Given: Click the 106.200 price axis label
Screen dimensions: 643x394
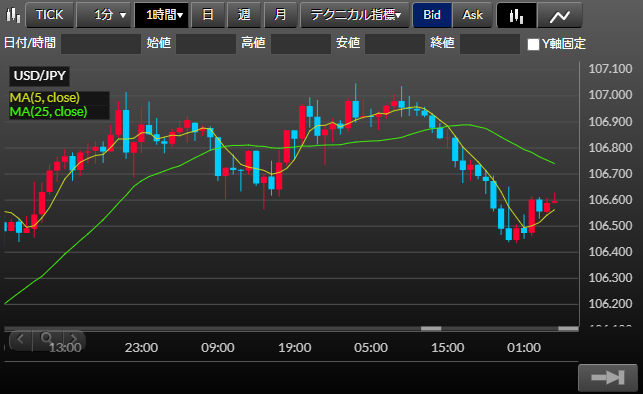Looking at the screenshot, I should pyautogui.click(x=610, y=304).
